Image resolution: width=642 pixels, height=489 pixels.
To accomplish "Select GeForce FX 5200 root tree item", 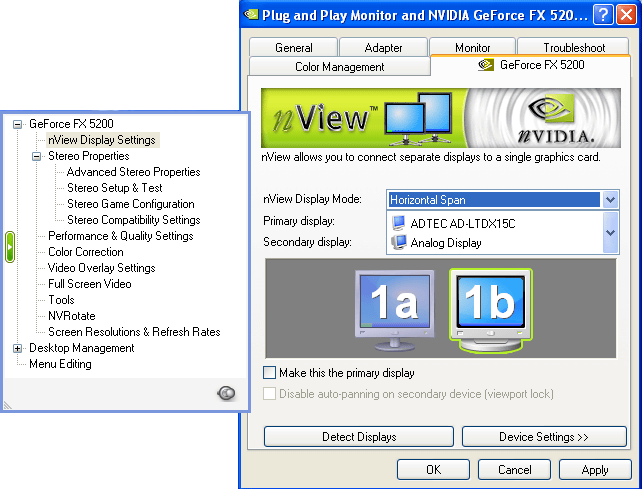I will [71, 124].
